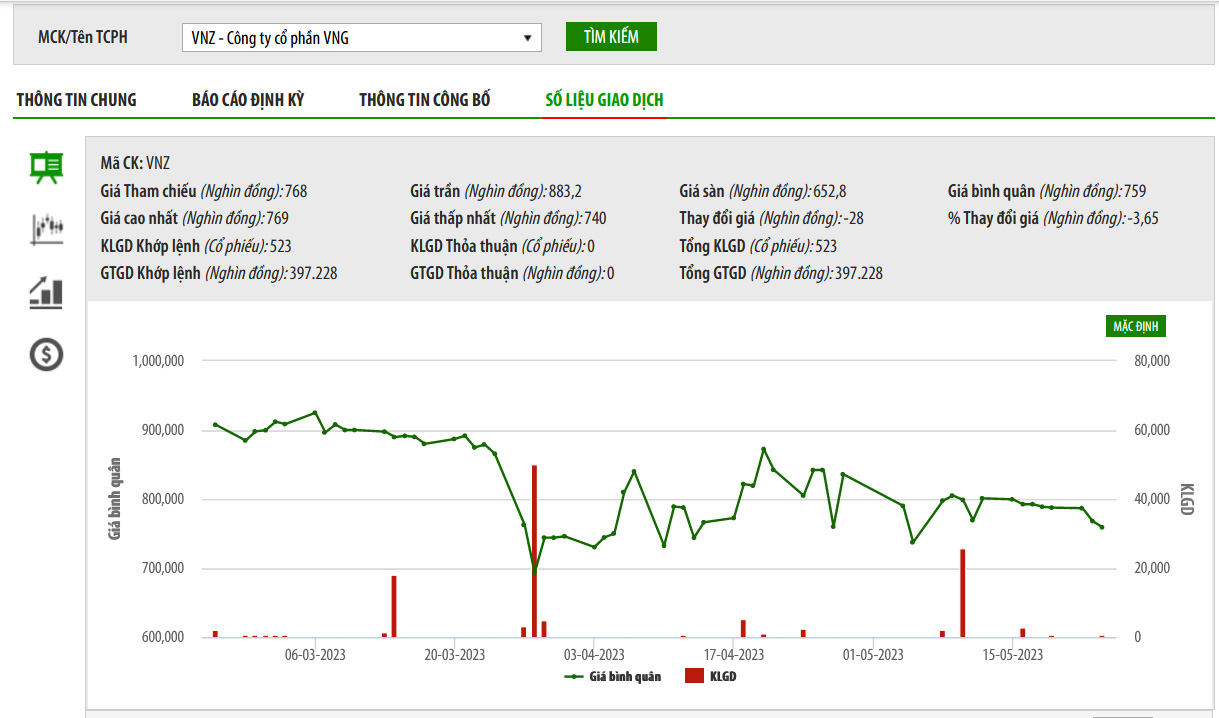
Task: Click the last data point of the green line
Action: 1102,527
